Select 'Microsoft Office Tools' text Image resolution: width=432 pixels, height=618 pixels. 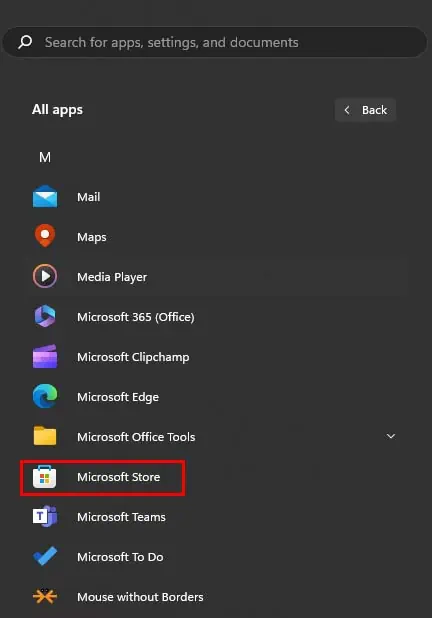[136, 437]
